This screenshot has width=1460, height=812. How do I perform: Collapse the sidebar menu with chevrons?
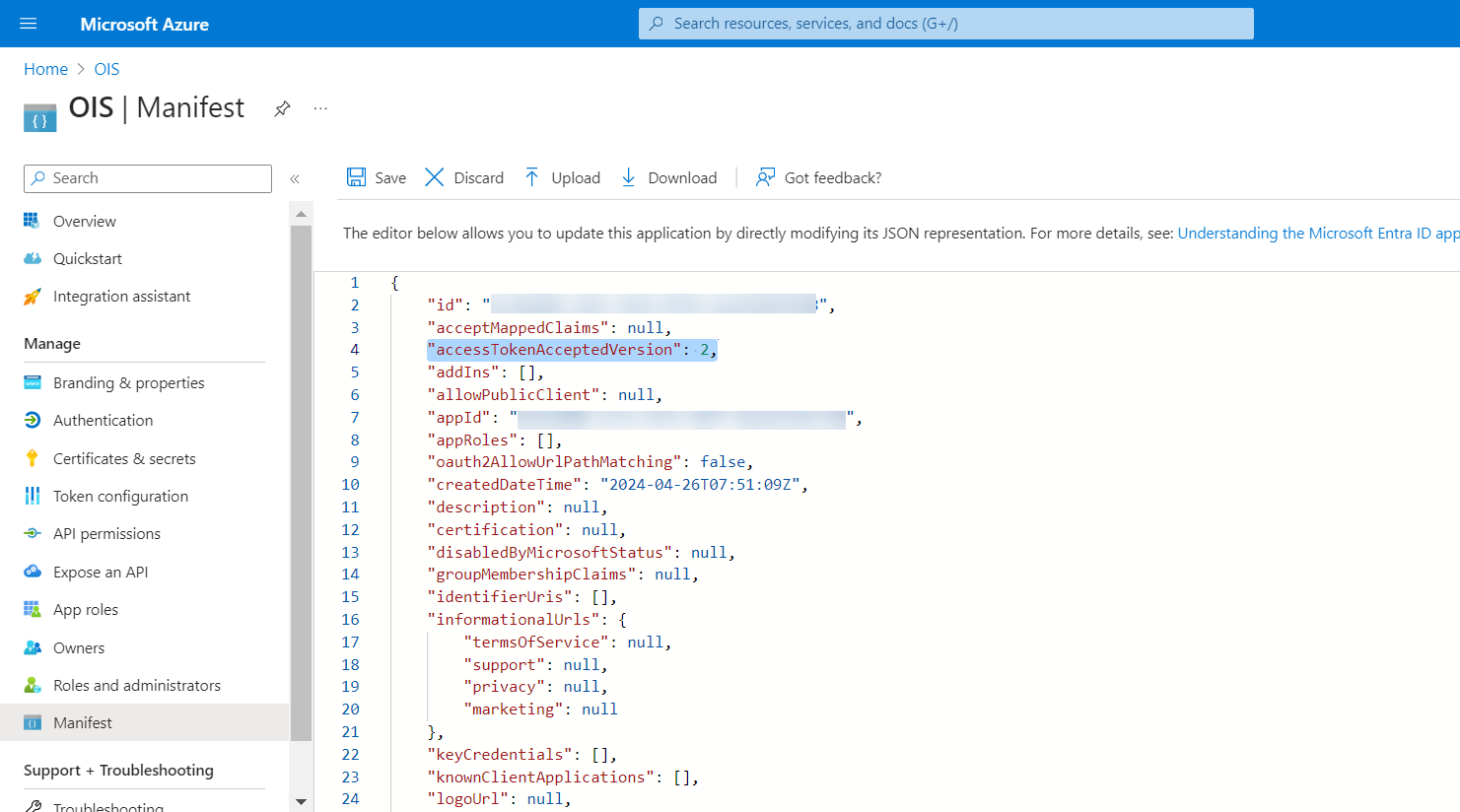click(295, 178)
